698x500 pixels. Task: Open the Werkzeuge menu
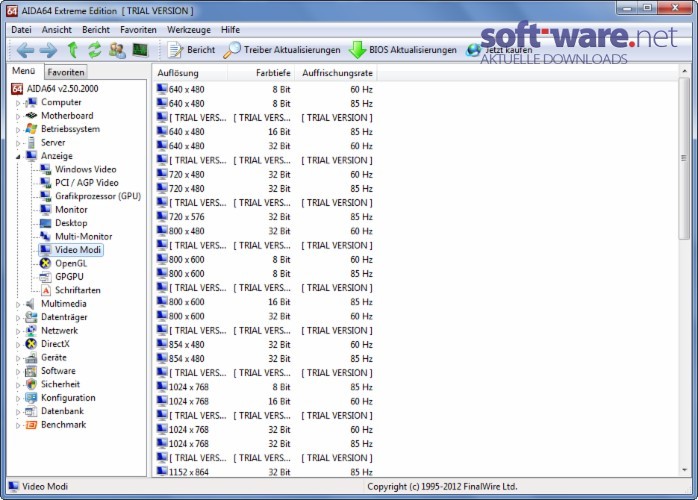[189, 30]
